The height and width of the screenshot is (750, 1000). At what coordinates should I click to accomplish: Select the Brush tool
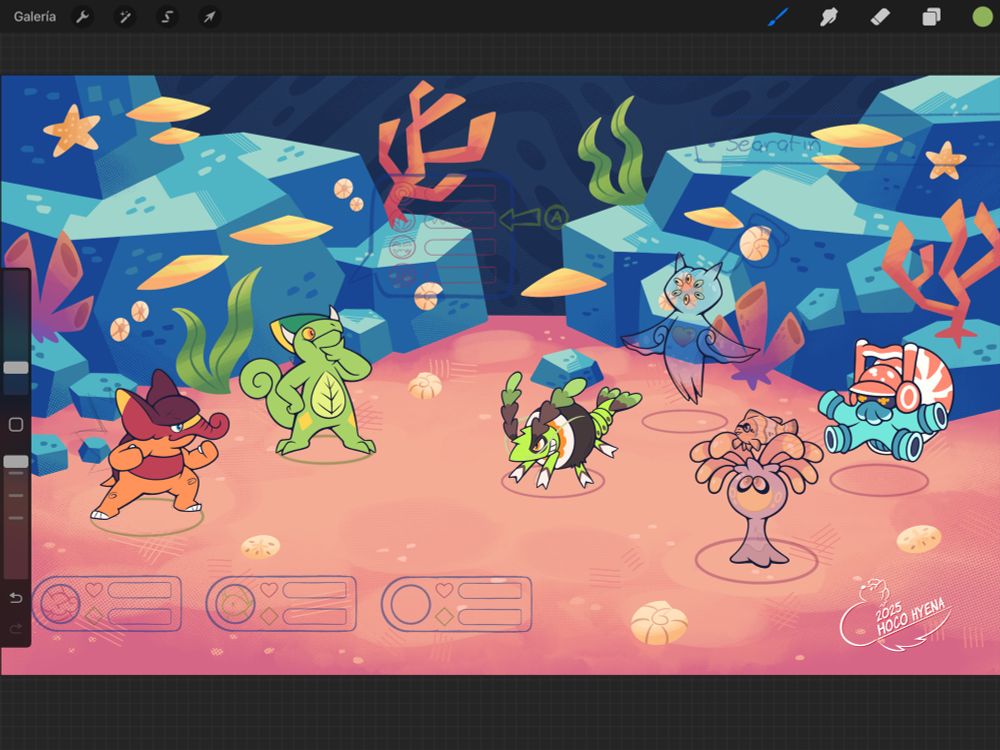[x=778, y=17]
